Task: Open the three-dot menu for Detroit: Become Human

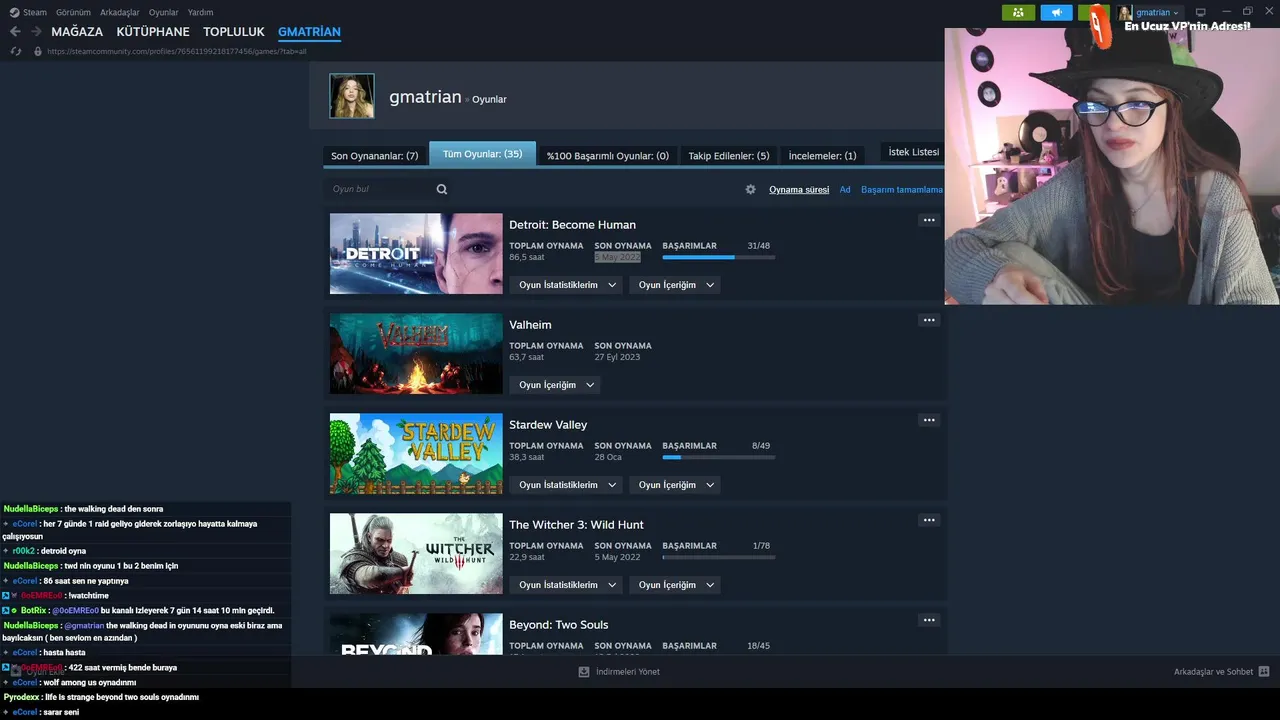Action: click(929, 220)
